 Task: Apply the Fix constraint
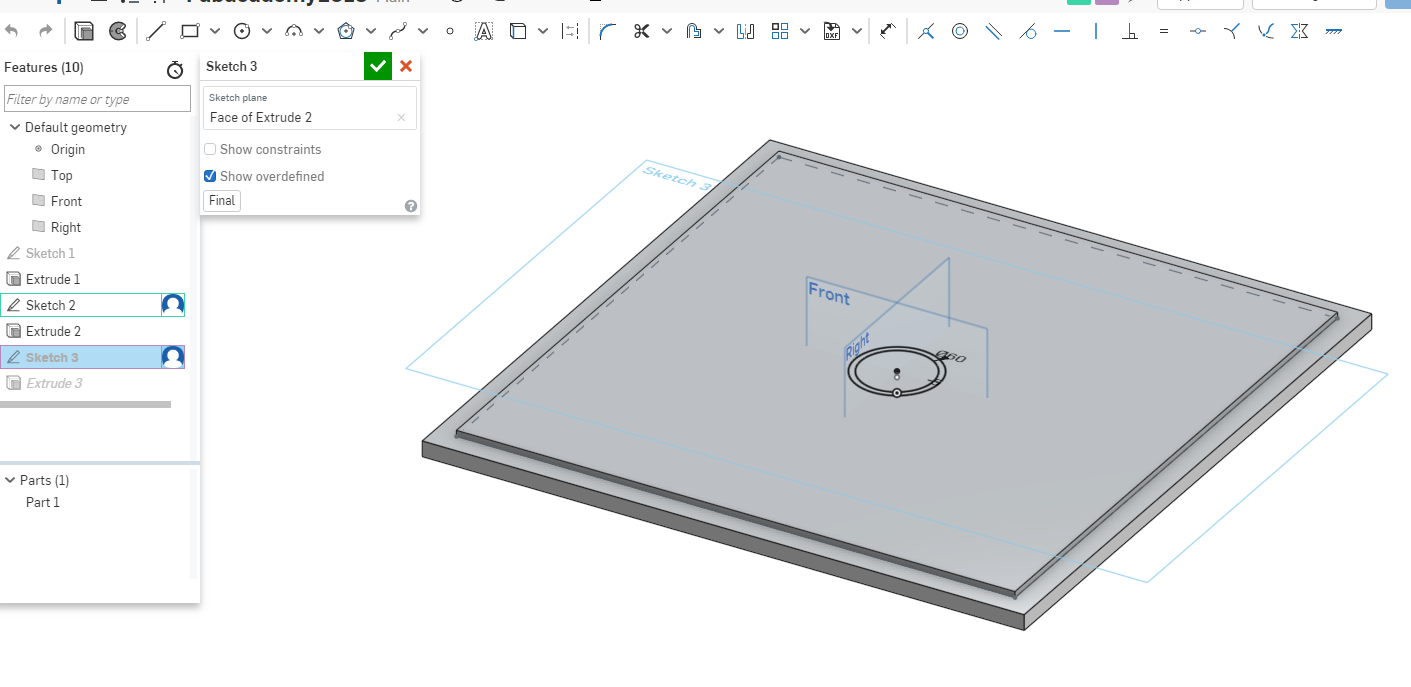click(x=1334, y=31)
